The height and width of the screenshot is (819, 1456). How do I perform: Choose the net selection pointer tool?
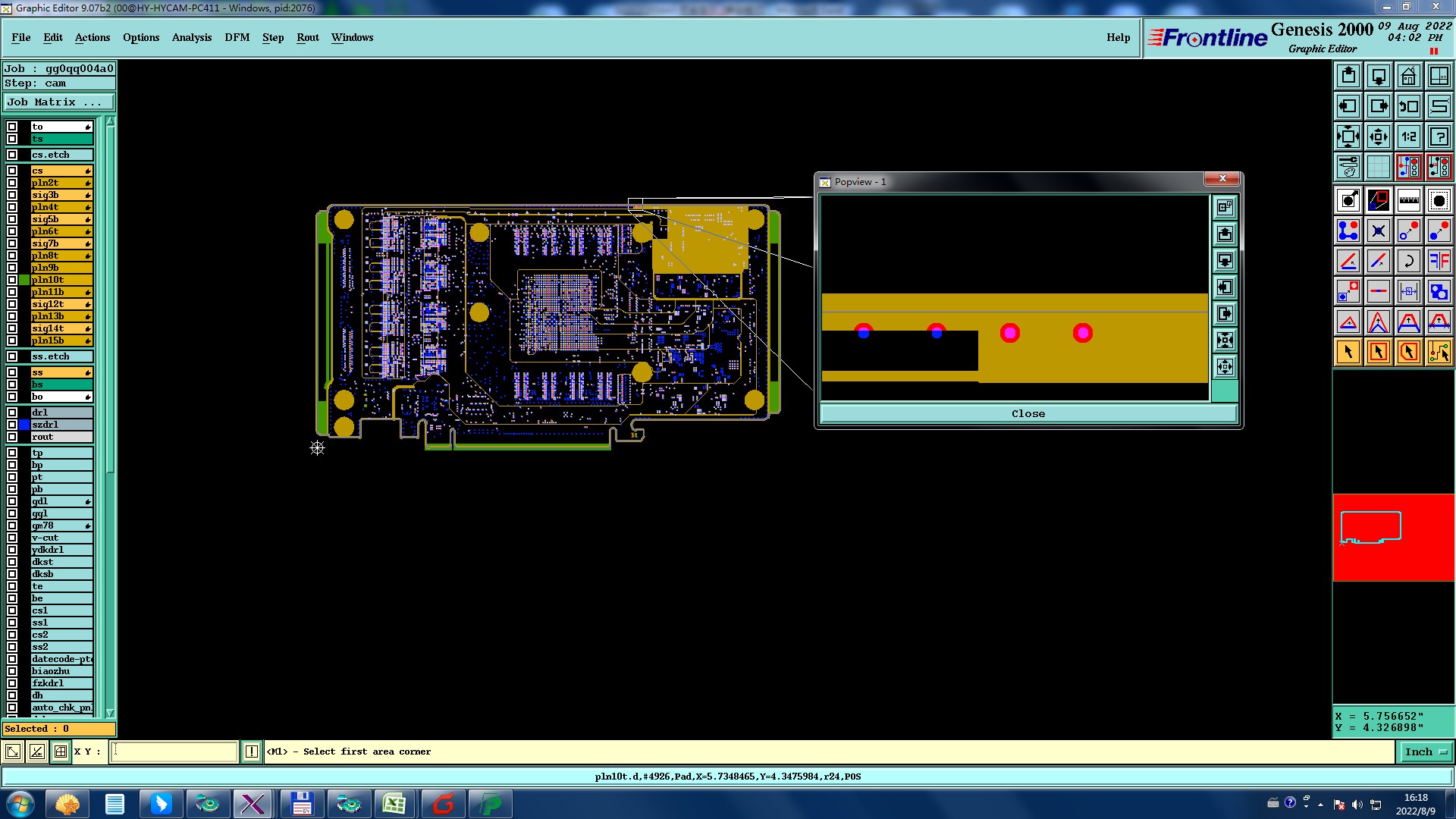pos(1439,352)
